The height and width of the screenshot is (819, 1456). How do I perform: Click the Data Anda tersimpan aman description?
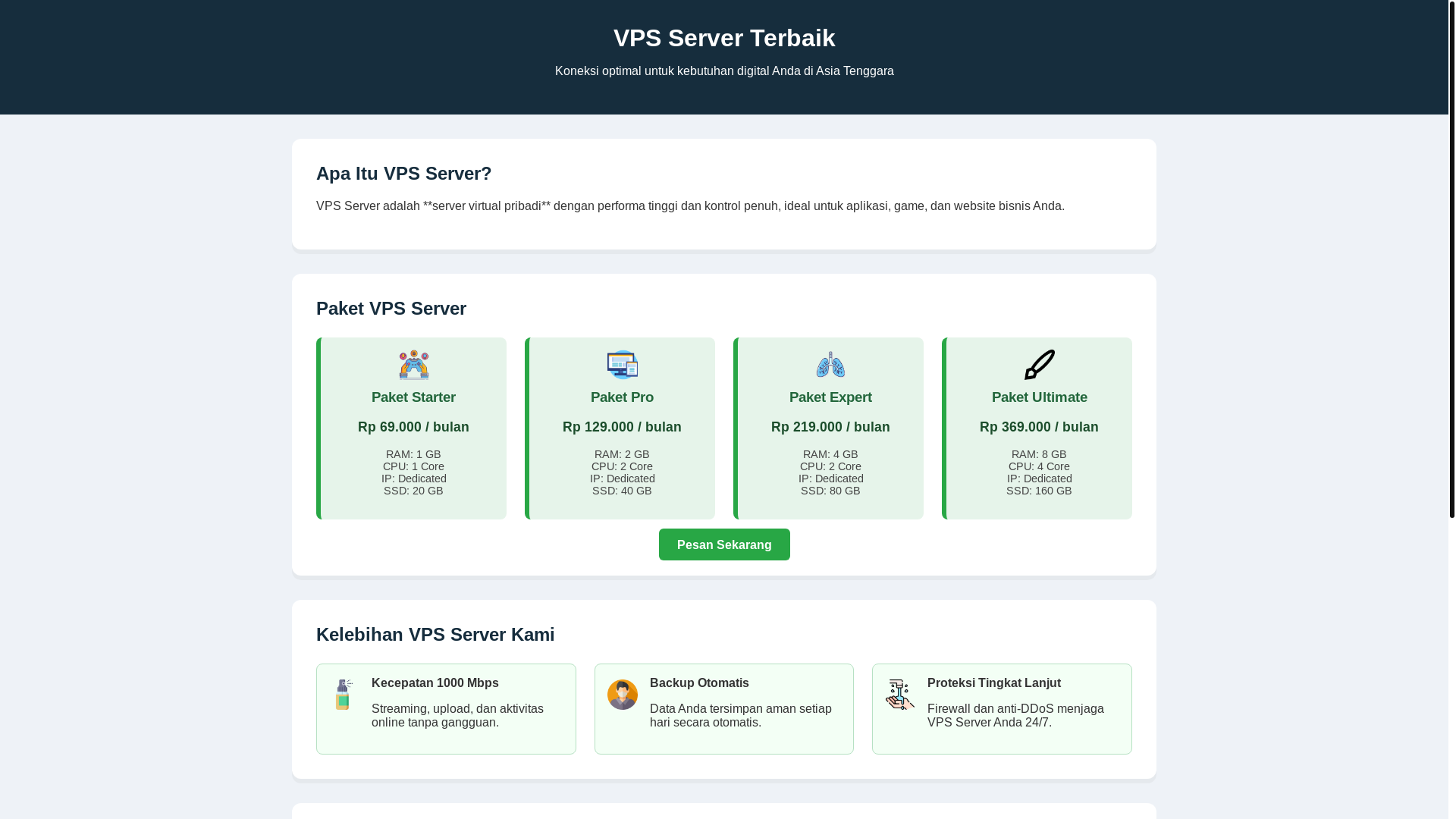[x=741, y=716]
